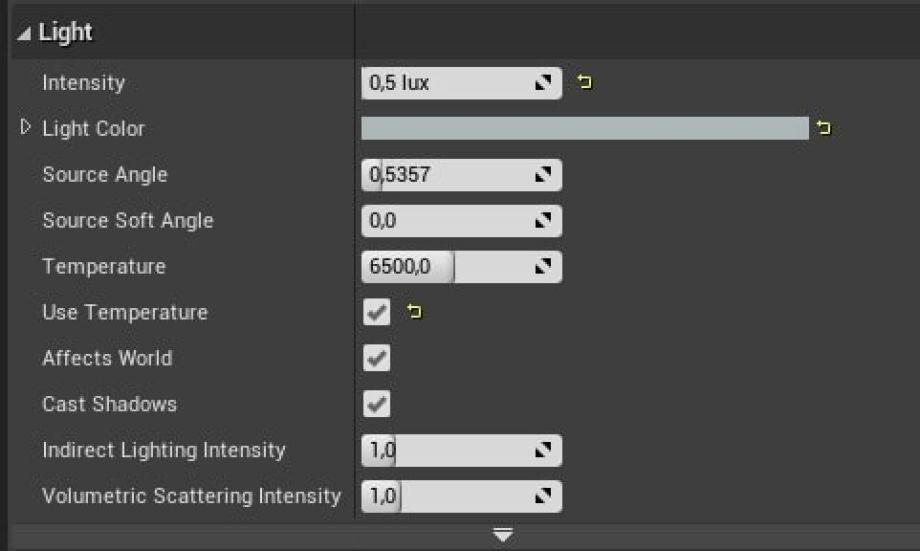Show advanced Light properties
920x551 pixels.
[503, 537]
